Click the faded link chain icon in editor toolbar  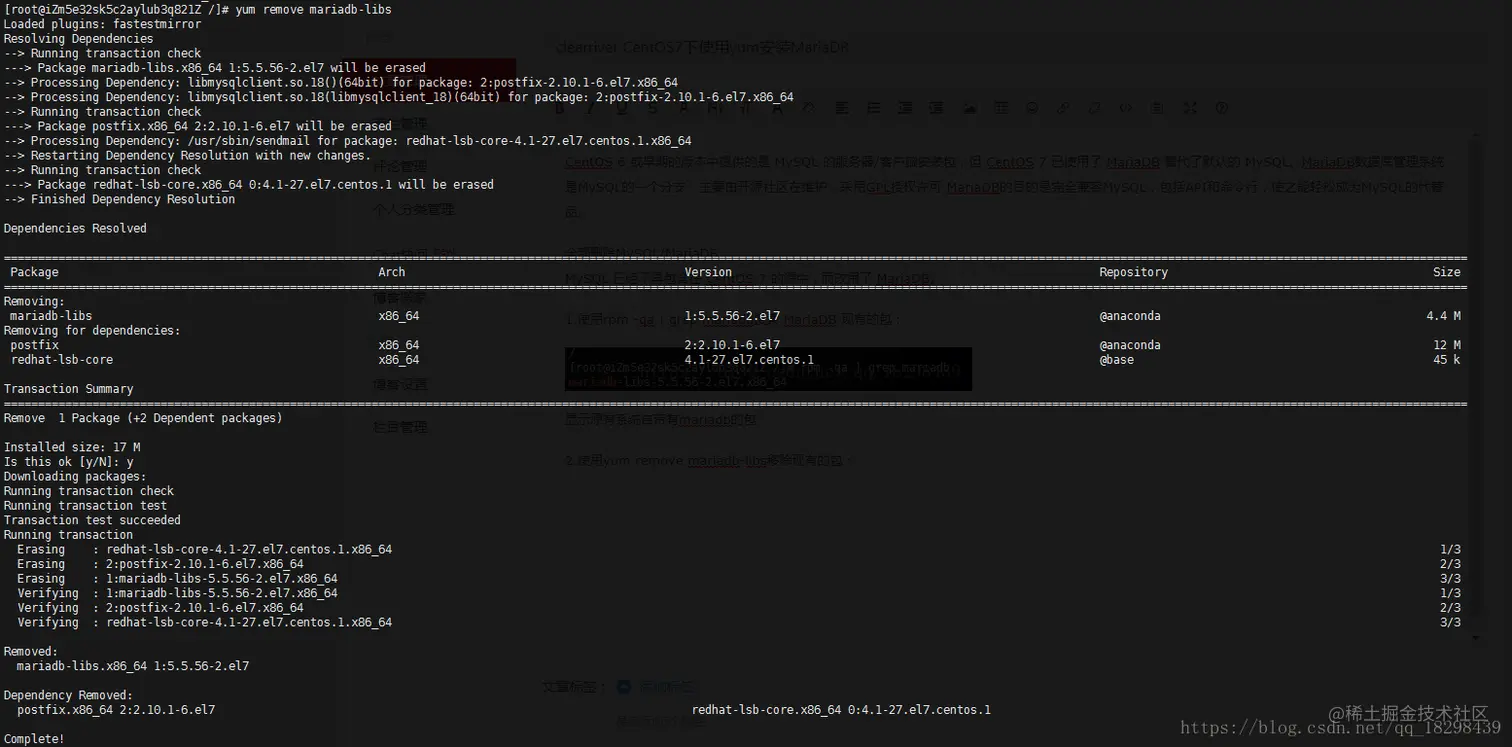point(1063,108)
